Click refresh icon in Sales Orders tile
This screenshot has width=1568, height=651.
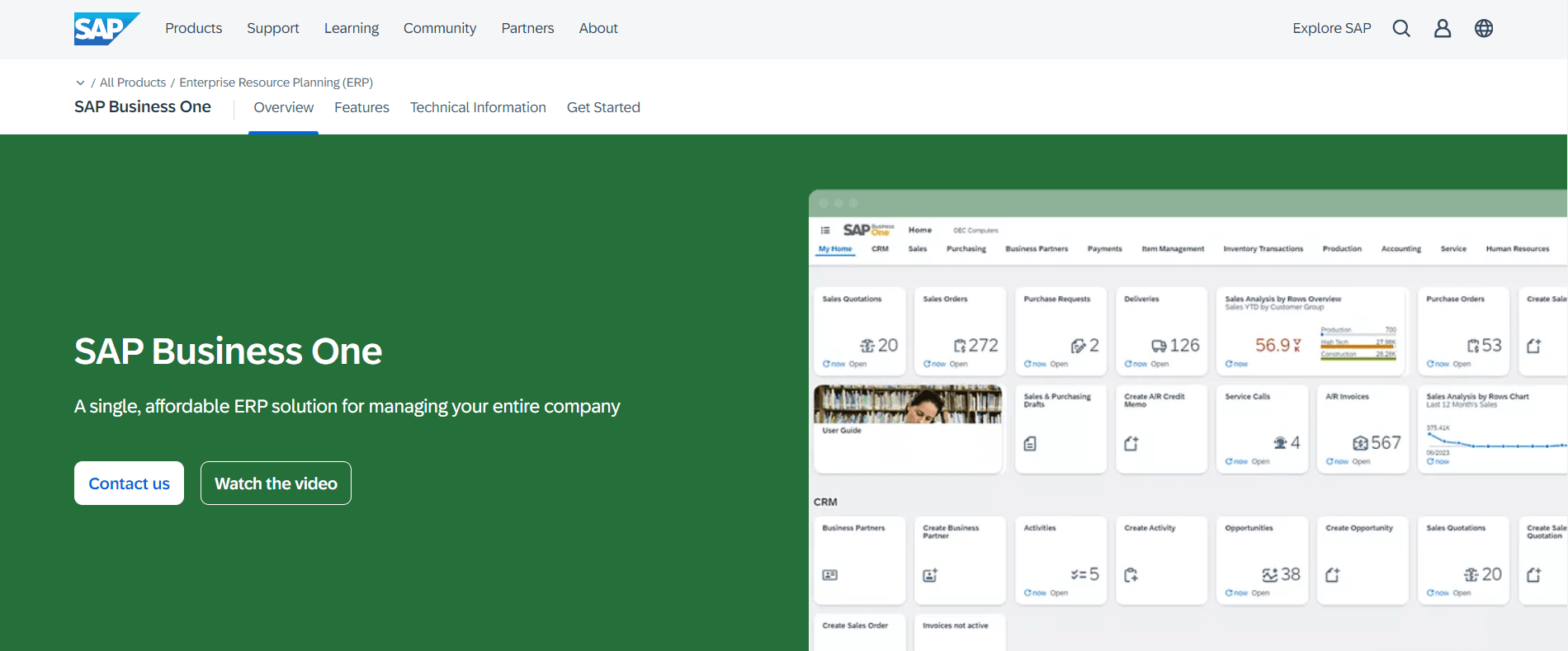[x=927, y=364]
